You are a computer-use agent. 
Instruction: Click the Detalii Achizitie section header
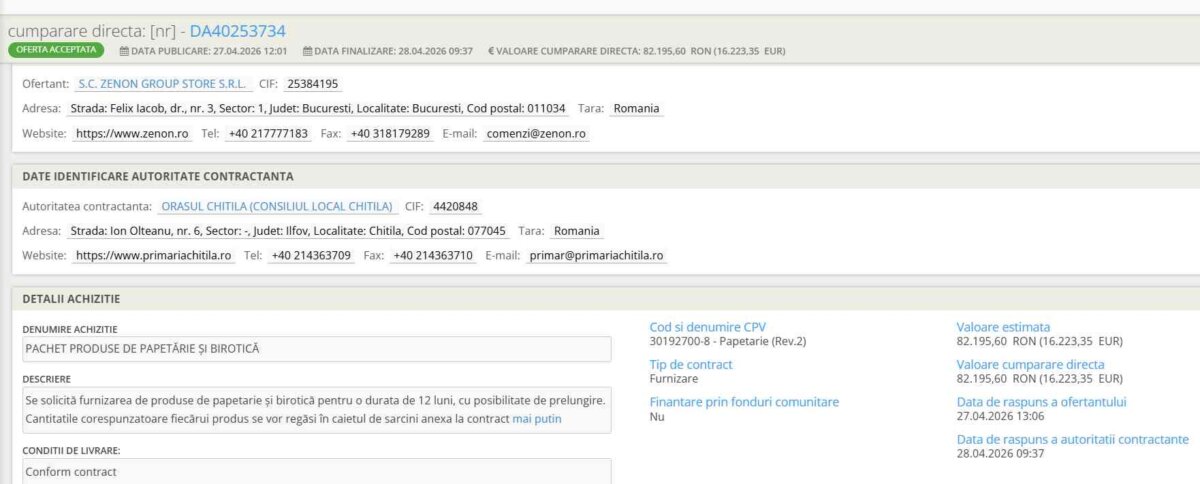click(x=72, y=299)
